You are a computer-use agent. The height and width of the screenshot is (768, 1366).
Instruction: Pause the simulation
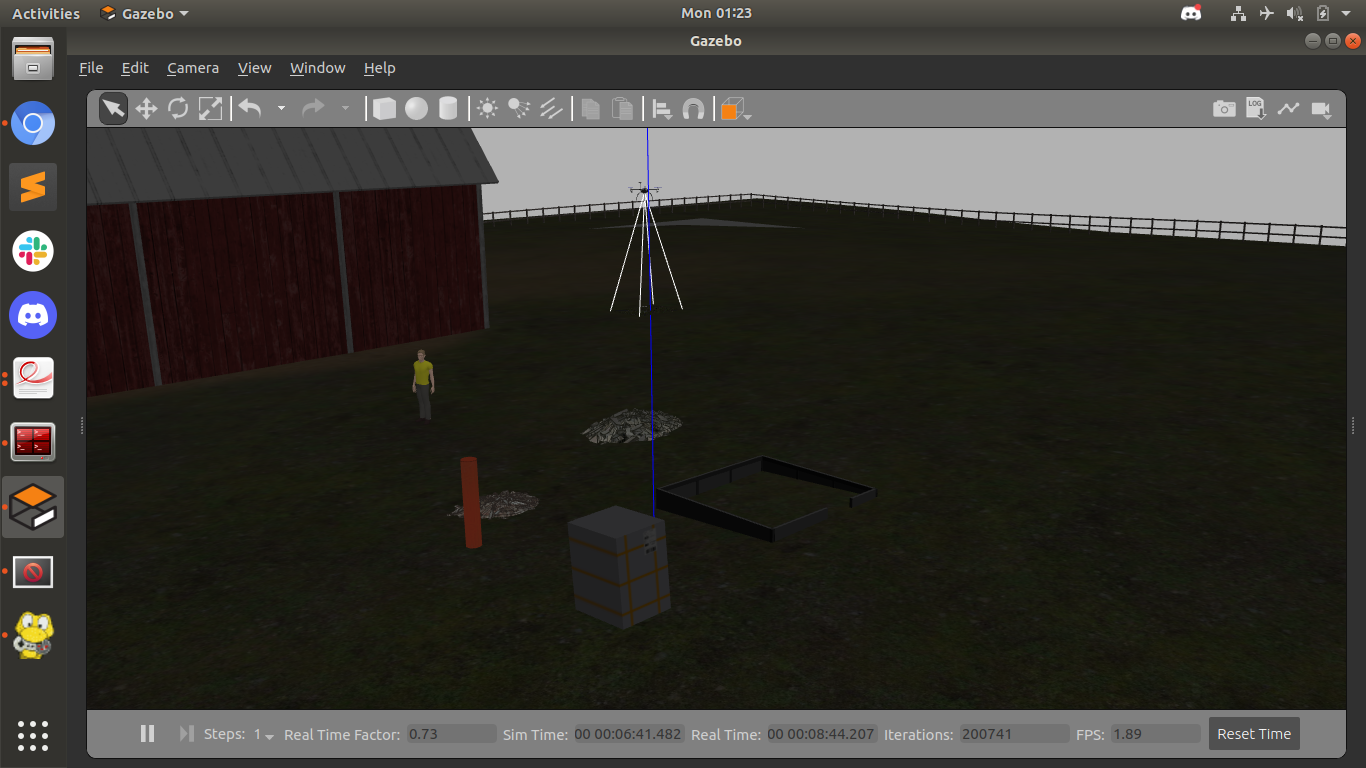147,734
